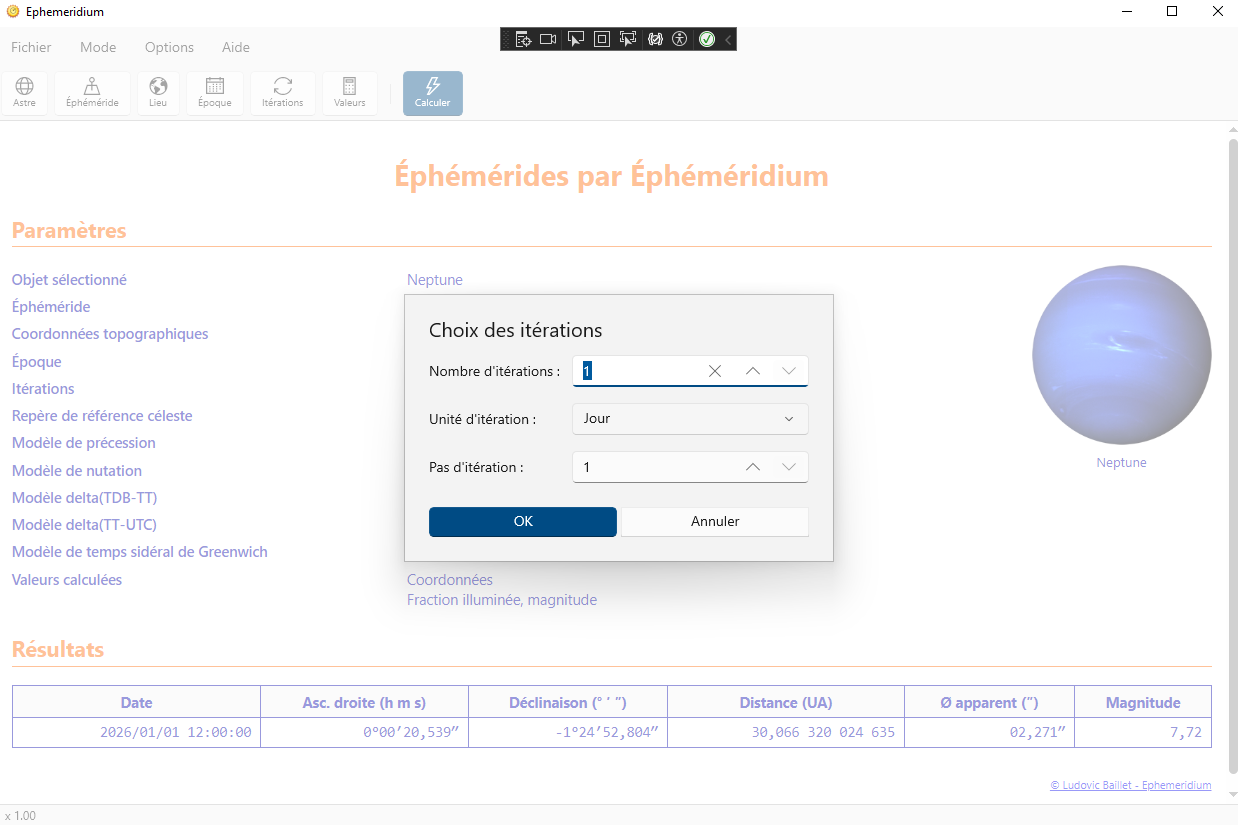Expand the Unité d'itération dropdown
1238x825 pixels.
(690, 419)
